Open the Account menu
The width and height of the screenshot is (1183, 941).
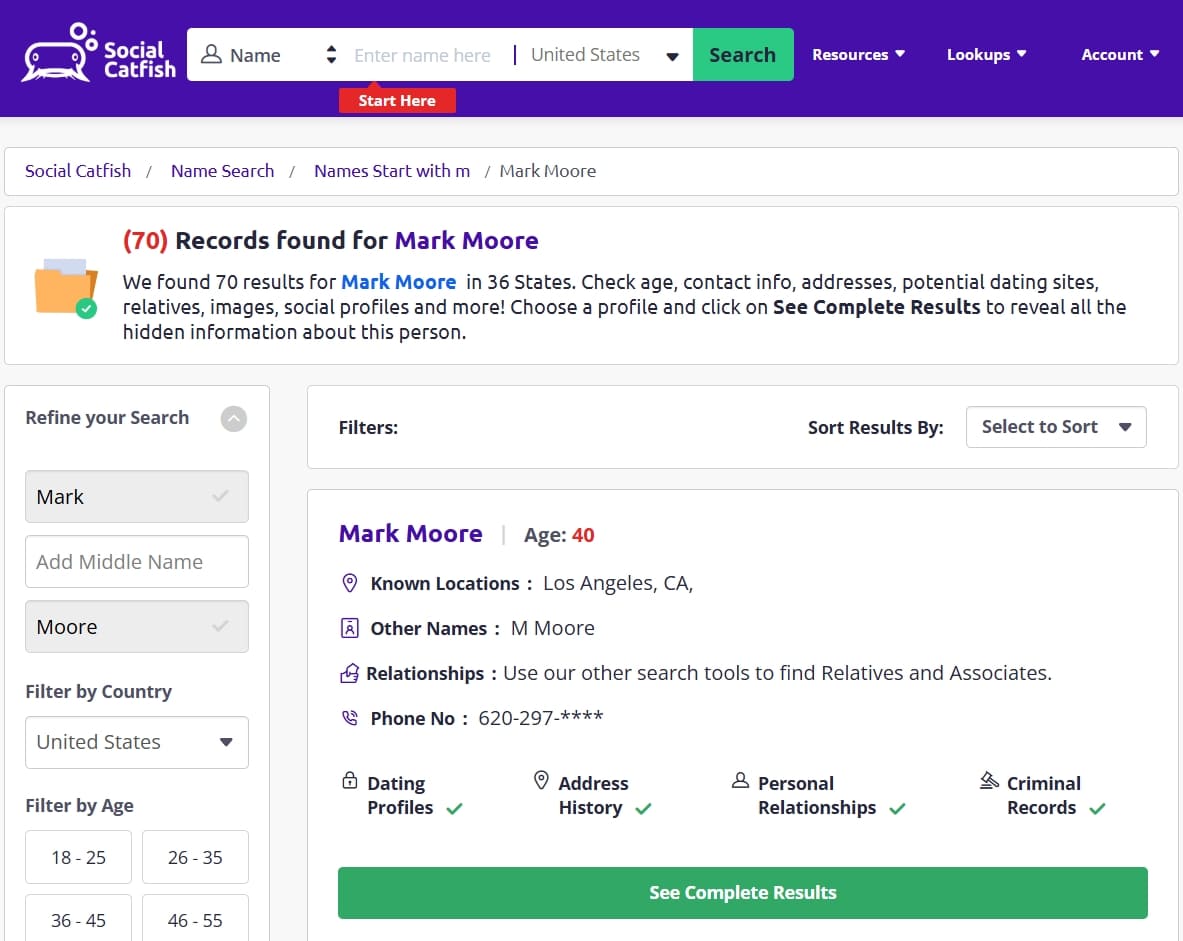click(x=1120, y=54)
